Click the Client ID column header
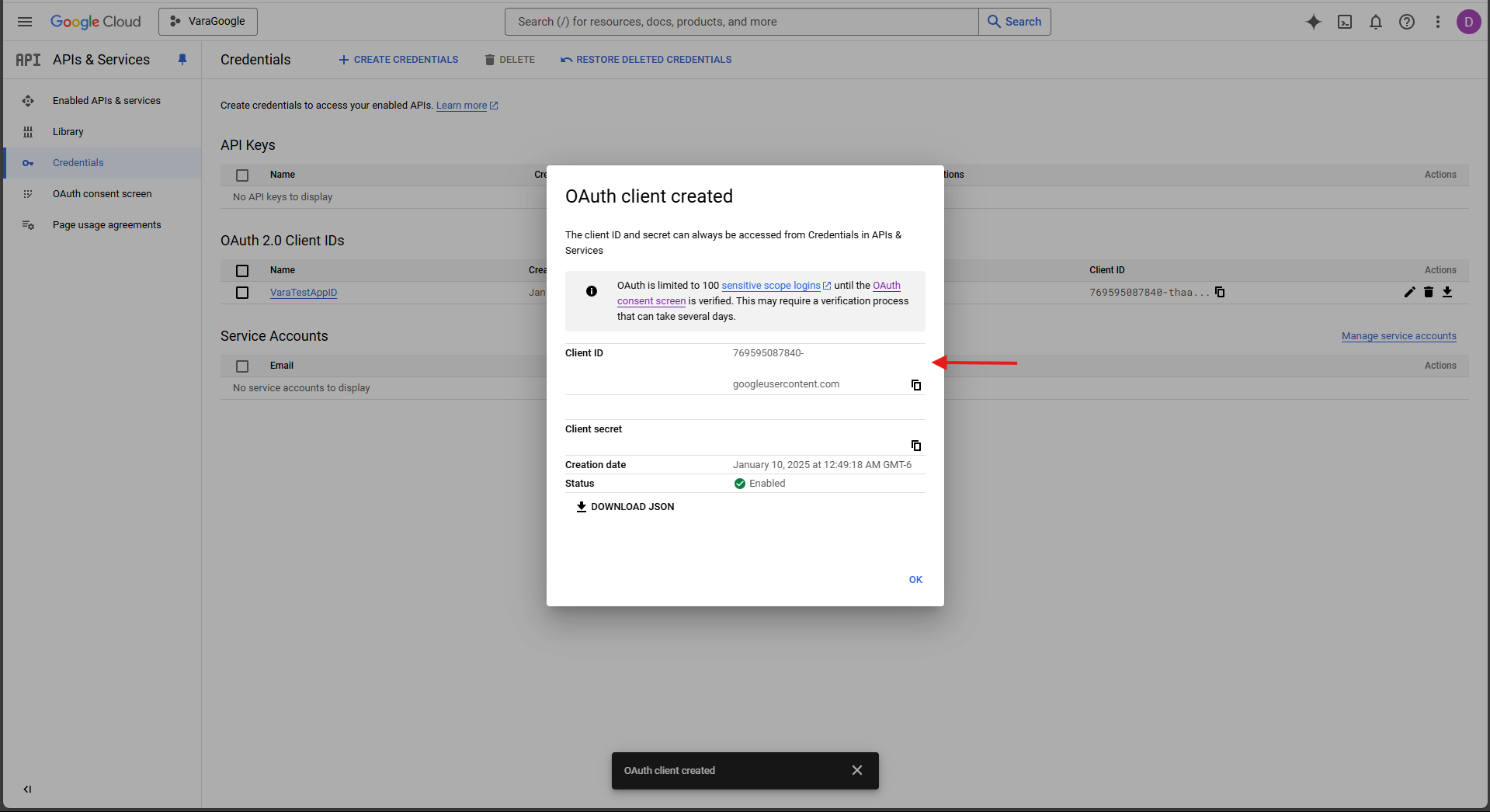Viewport: 1490px width, 812px height. click(1106, 270)
